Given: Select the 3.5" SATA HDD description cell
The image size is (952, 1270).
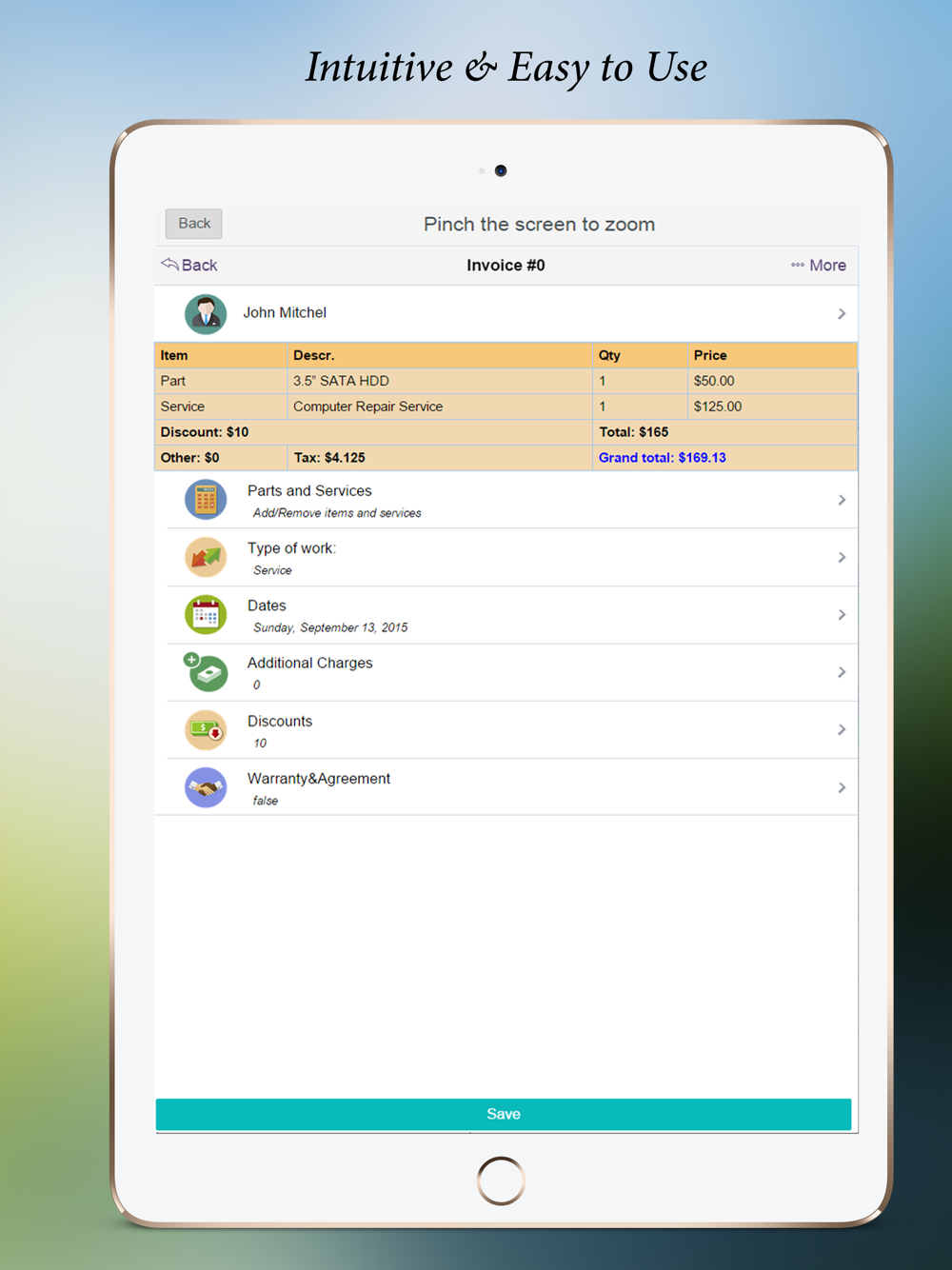Looking at the screenshot, I should (440, 381).
